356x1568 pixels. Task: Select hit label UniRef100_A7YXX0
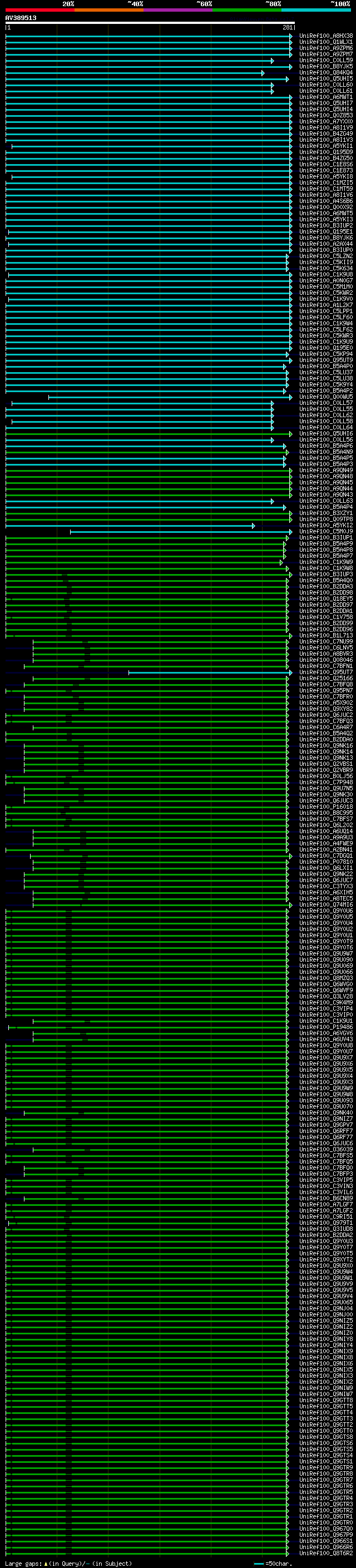click(x=326, y=121)
